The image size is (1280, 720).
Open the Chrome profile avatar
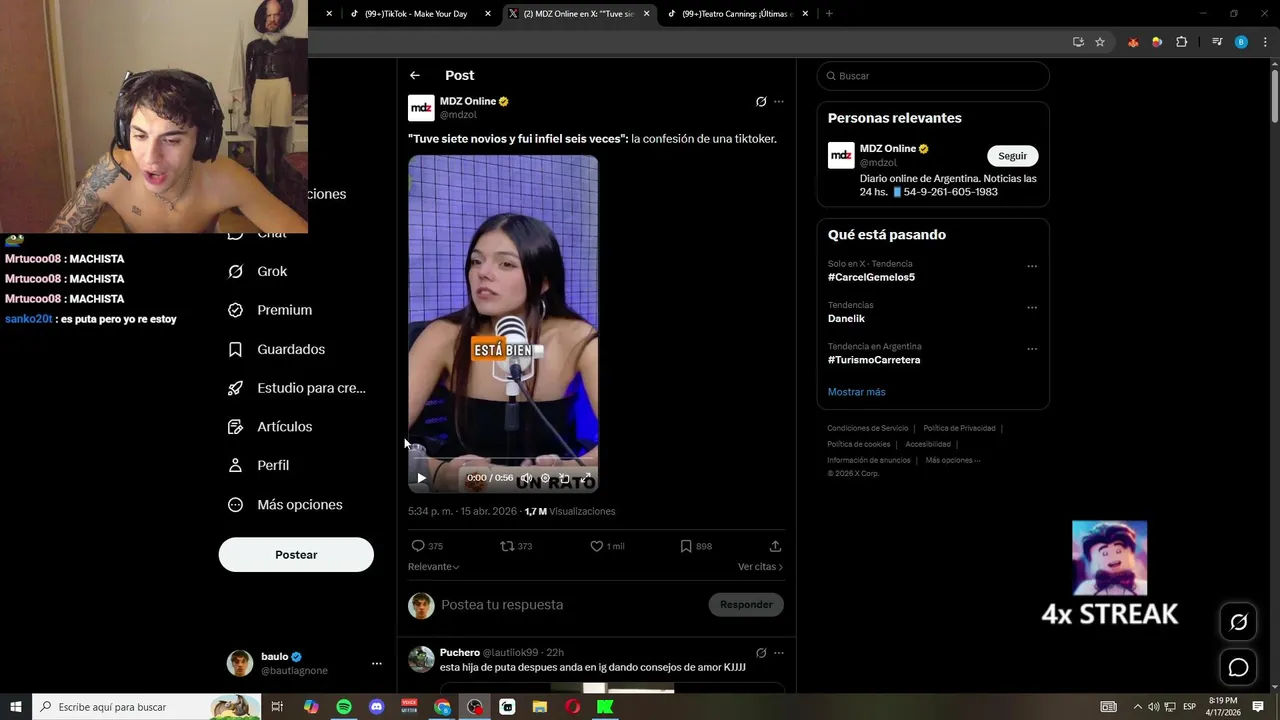coord(1241,42)
